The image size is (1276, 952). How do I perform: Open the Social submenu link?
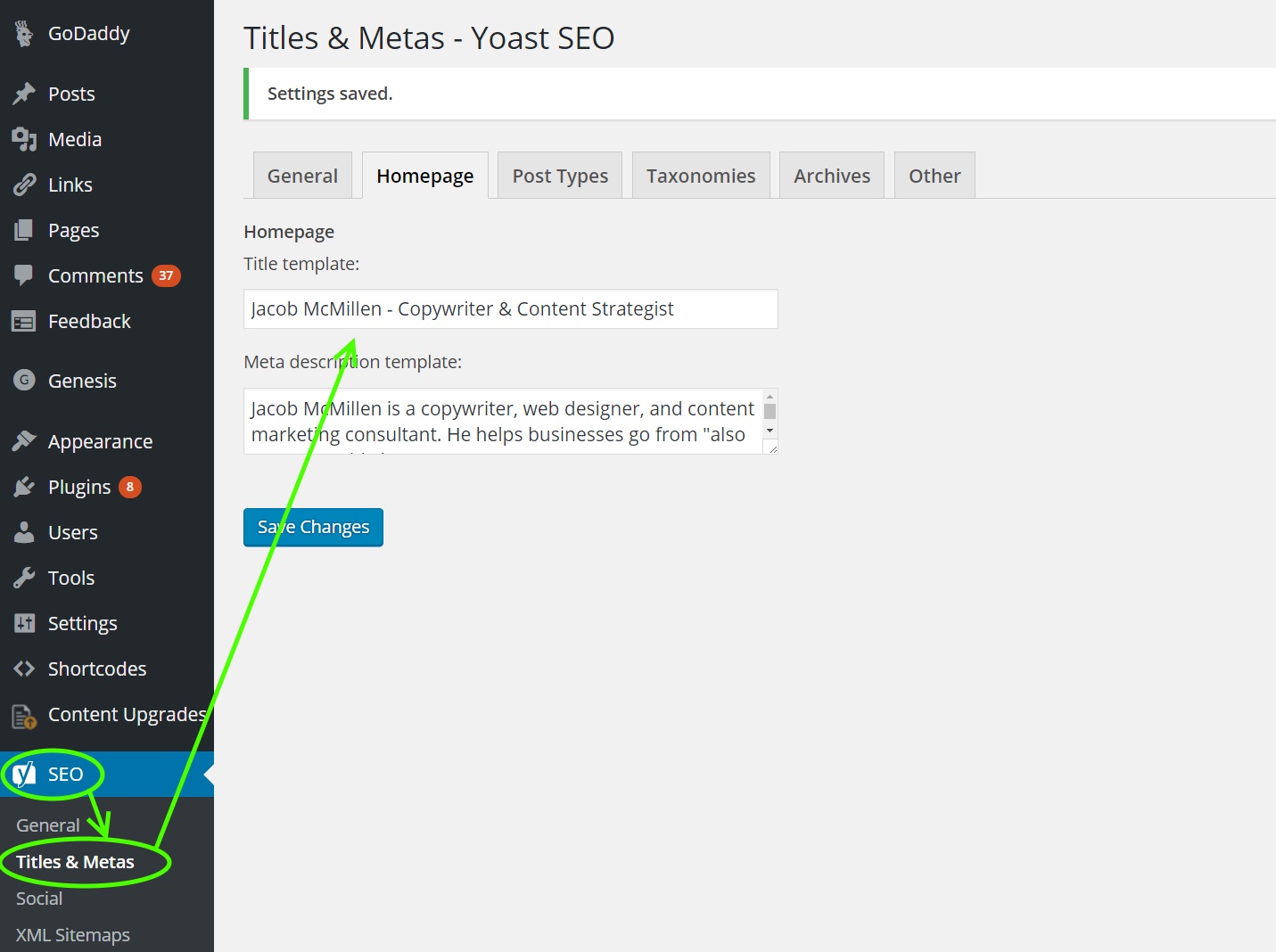pos(39,899)
